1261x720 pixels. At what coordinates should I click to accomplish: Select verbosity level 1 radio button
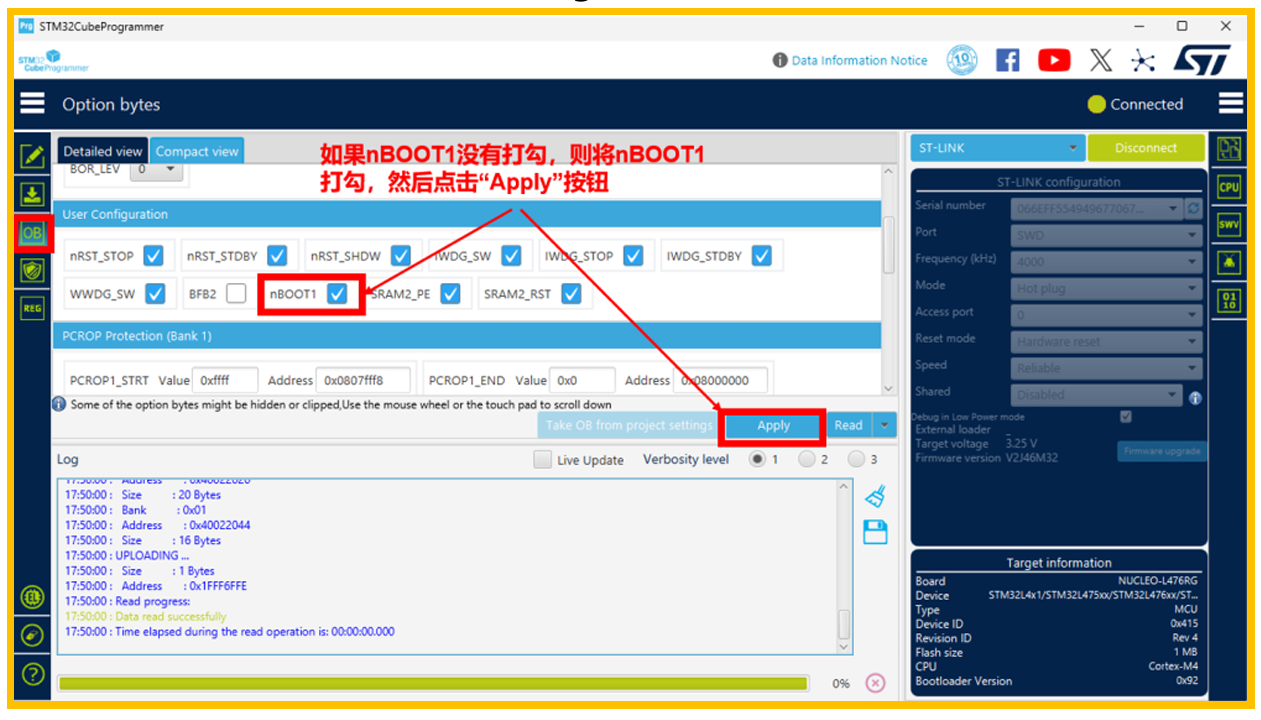coord(758,459)
